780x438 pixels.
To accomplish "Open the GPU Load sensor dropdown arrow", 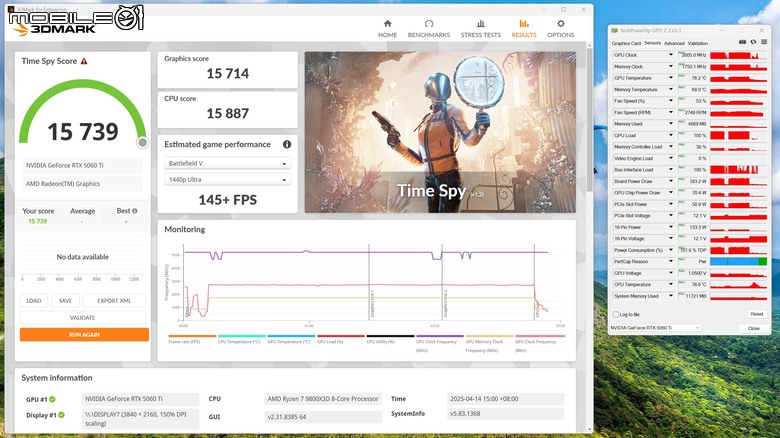I will click(671, 135).
